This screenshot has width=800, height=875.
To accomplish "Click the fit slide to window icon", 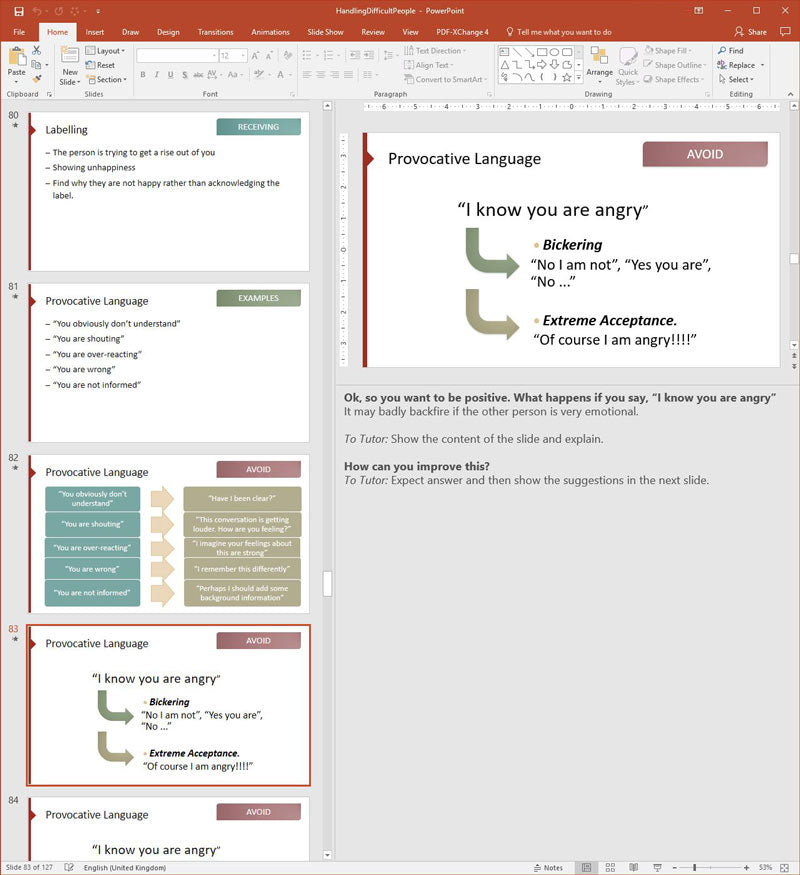I will click(786, 867).
